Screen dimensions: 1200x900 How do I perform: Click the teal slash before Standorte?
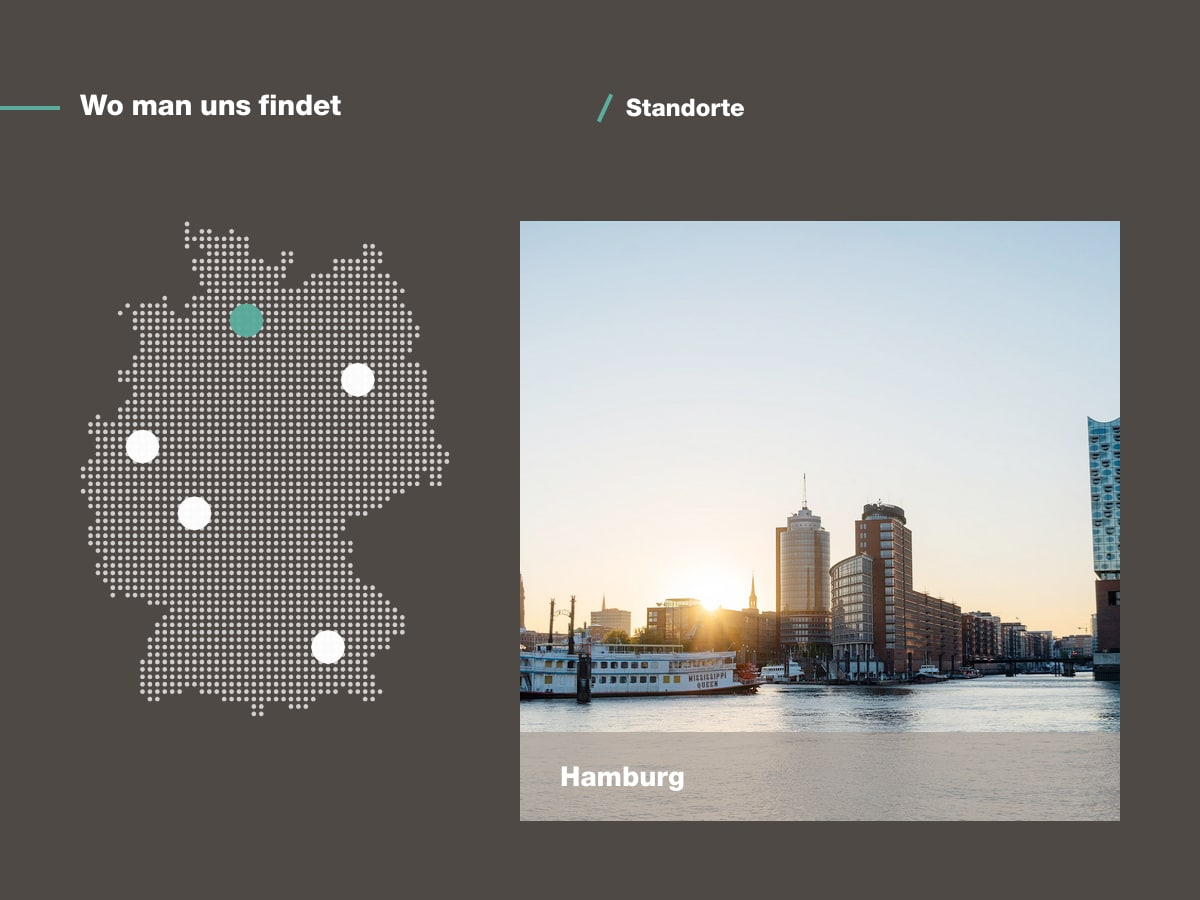(605, 108)
